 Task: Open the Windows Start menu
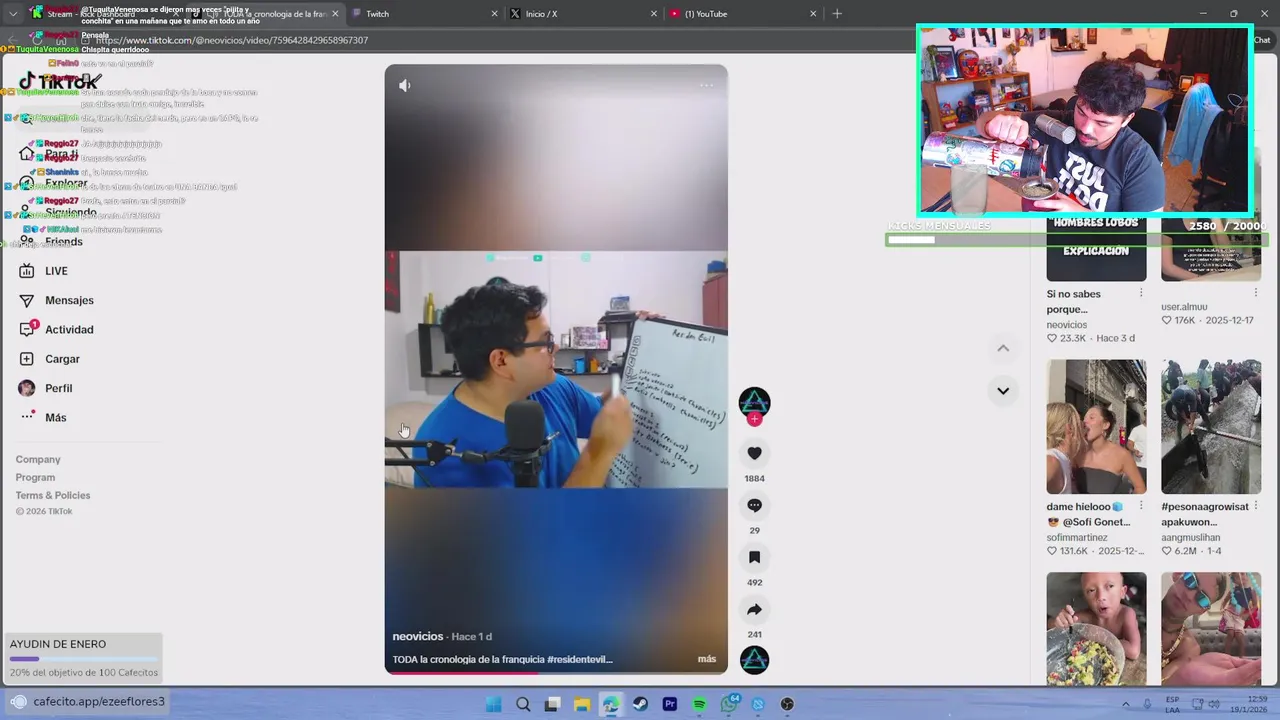point(493,704)
